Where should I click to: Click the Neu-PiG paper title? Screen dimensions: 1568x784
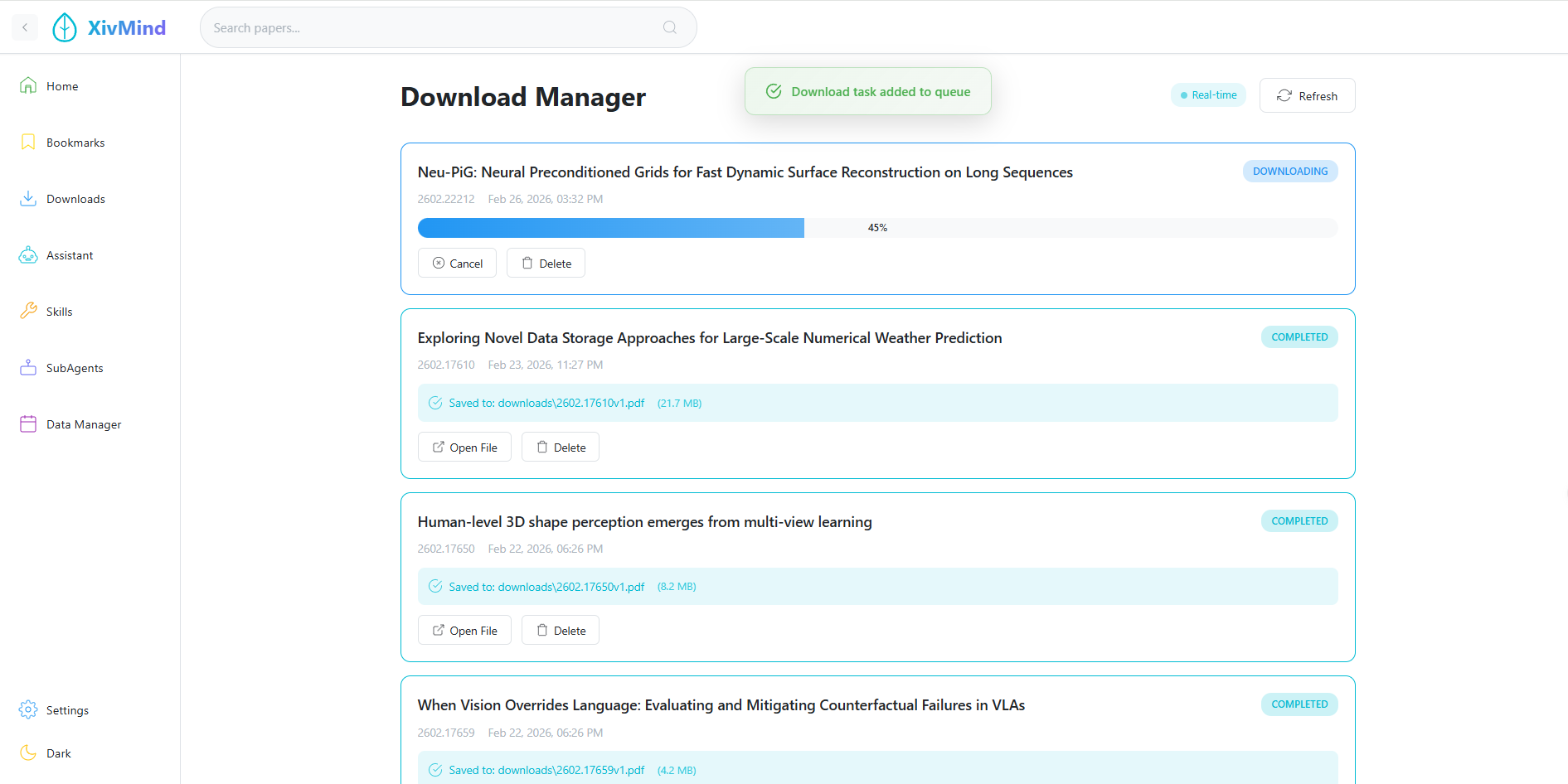(745, 172)
